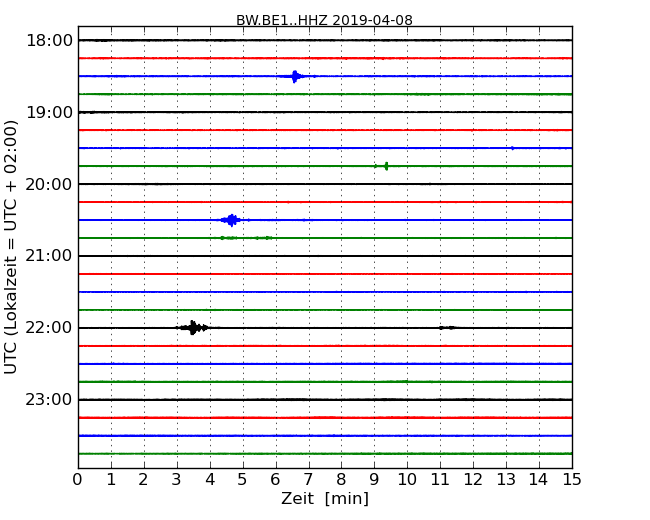Select the small black event near minute 11
The height and width of the screenshot is (520, 650).
[448, 328]
